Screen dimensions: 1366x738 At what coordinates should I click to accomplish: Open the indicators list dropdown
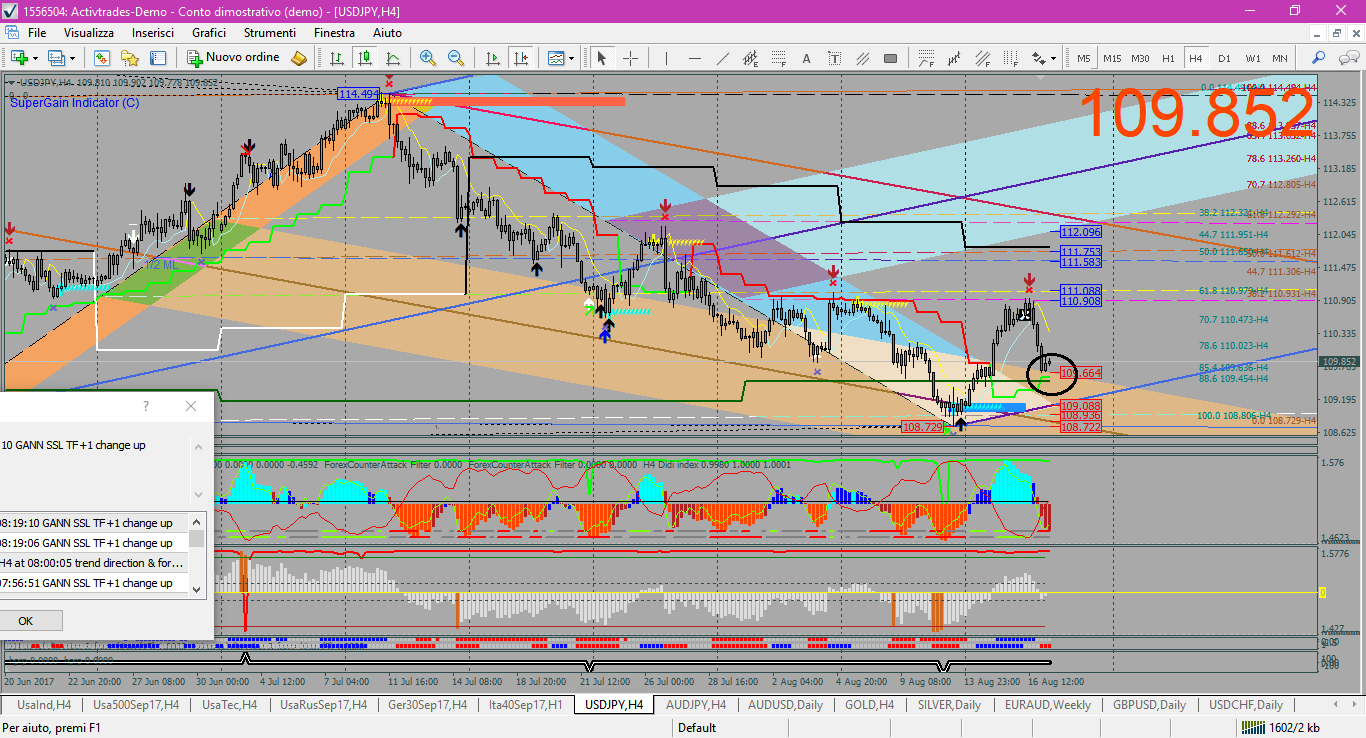click(560, 58)
